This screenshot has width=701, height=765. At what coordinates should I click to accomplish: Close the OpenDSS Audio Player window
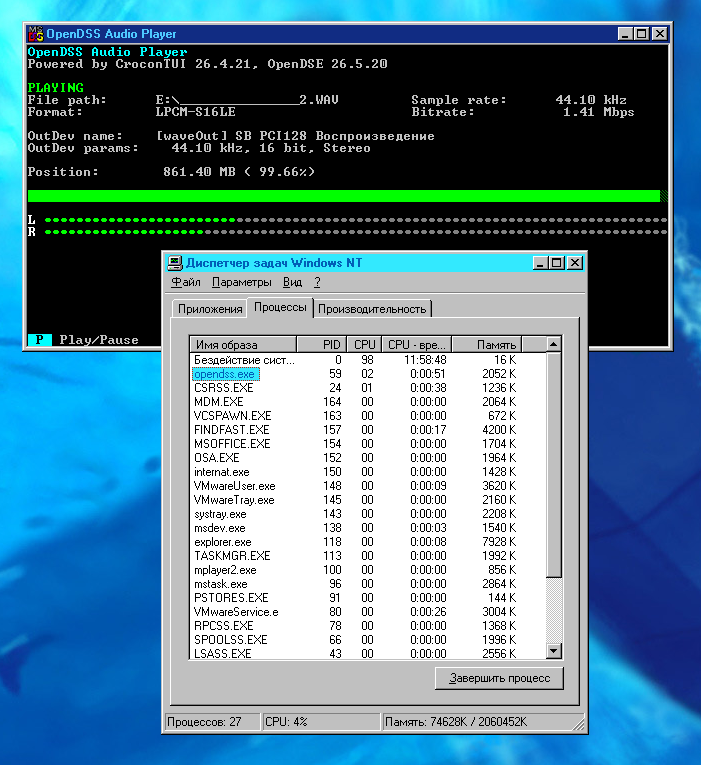[660, 34]
